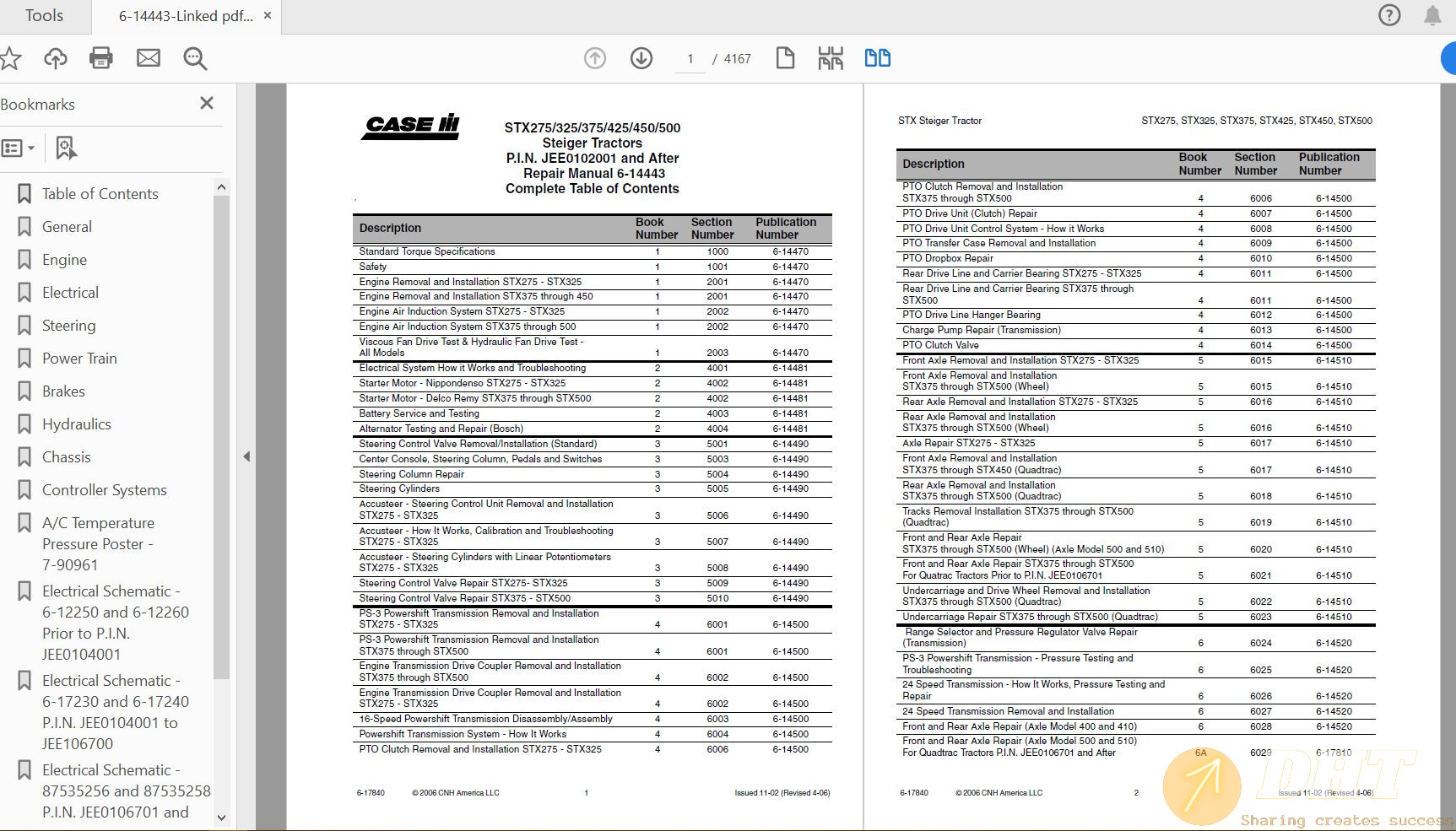This screenshot has height=831, width=1456.
Task: Click bookmark icon beside Controller Systems
Action: [x=24, y=490]
